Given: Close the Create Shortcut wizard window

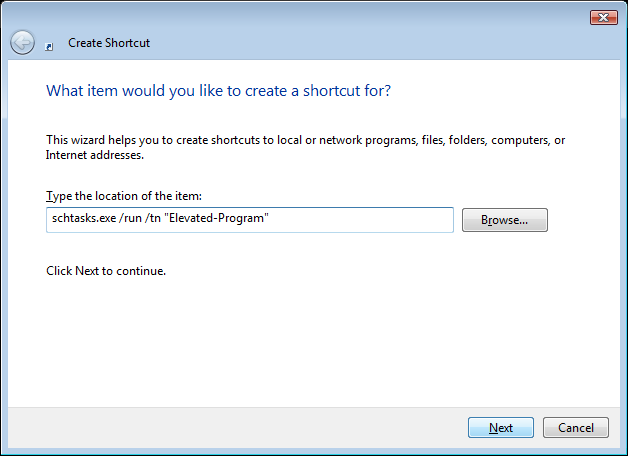Looking at the screenshot, I should click(604, 17).
